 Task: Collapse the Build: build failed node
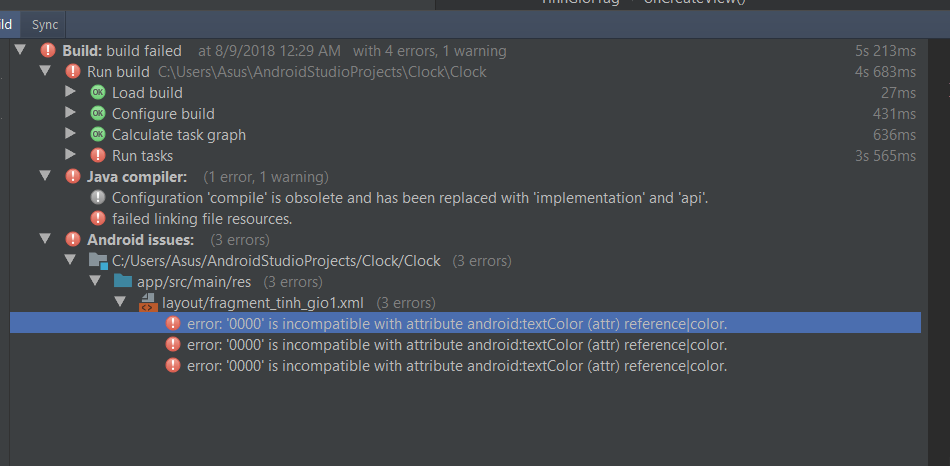click(20, 50)
